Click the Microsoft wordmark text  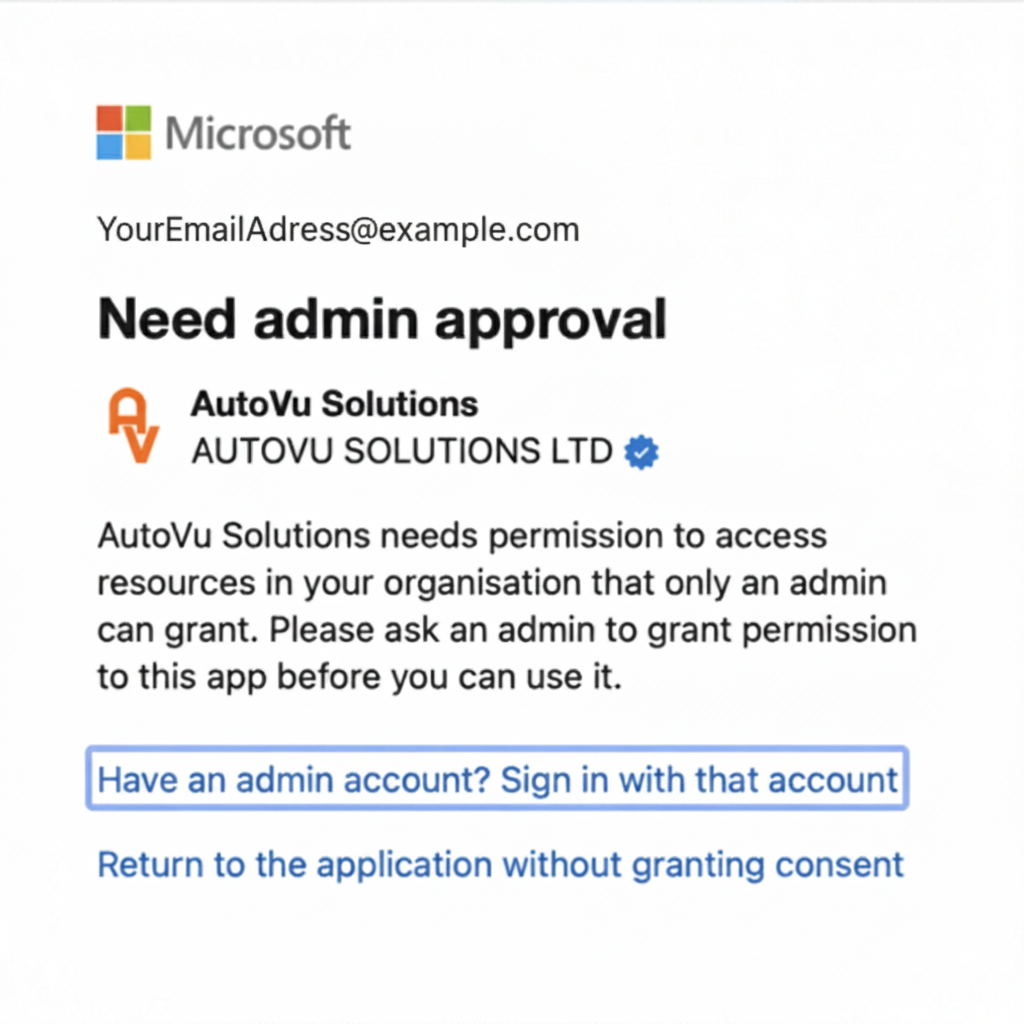258,133
